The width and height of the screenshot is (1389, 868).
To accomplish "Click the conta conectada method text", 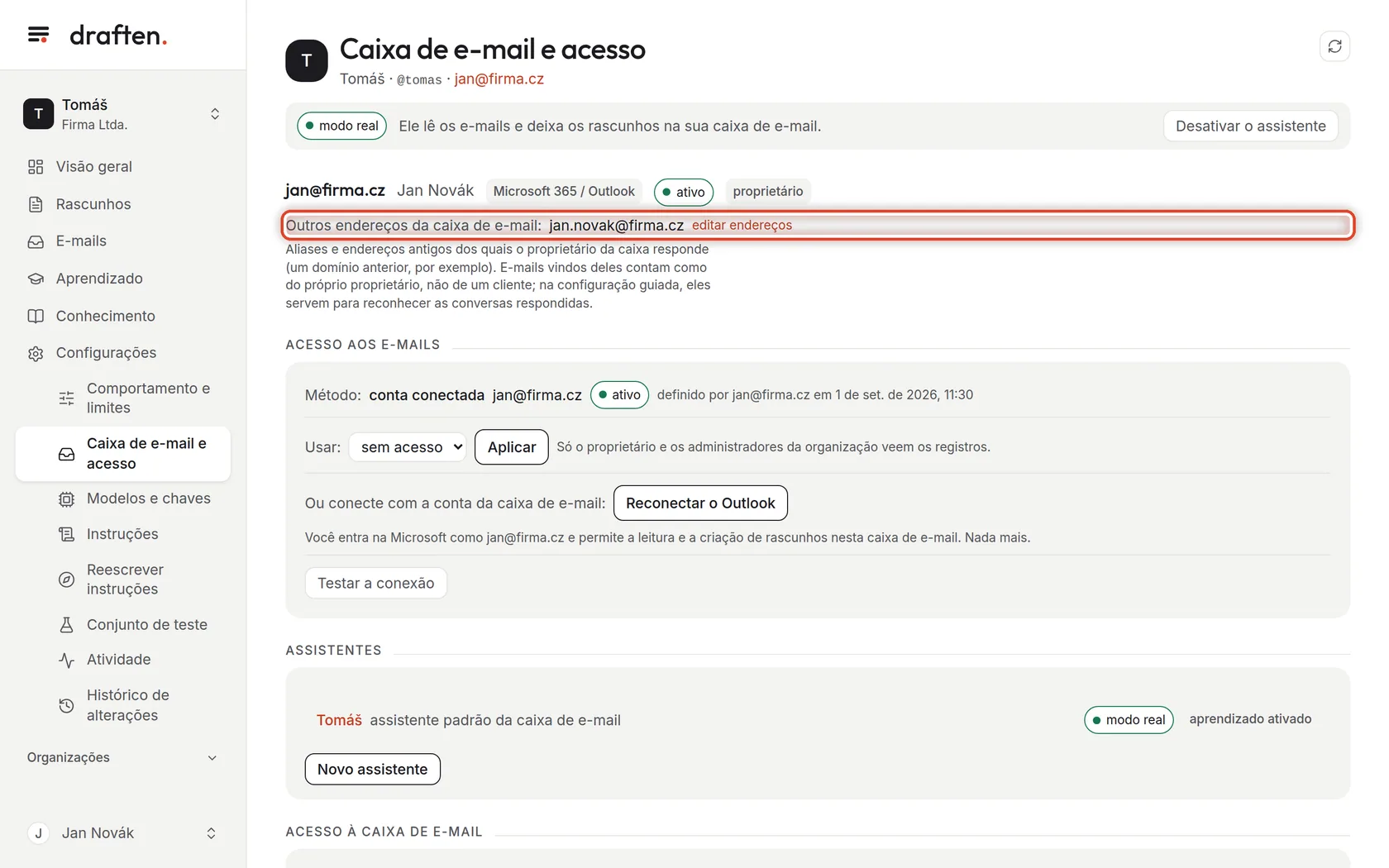I will pyautogui.click(x=427, y=395).
